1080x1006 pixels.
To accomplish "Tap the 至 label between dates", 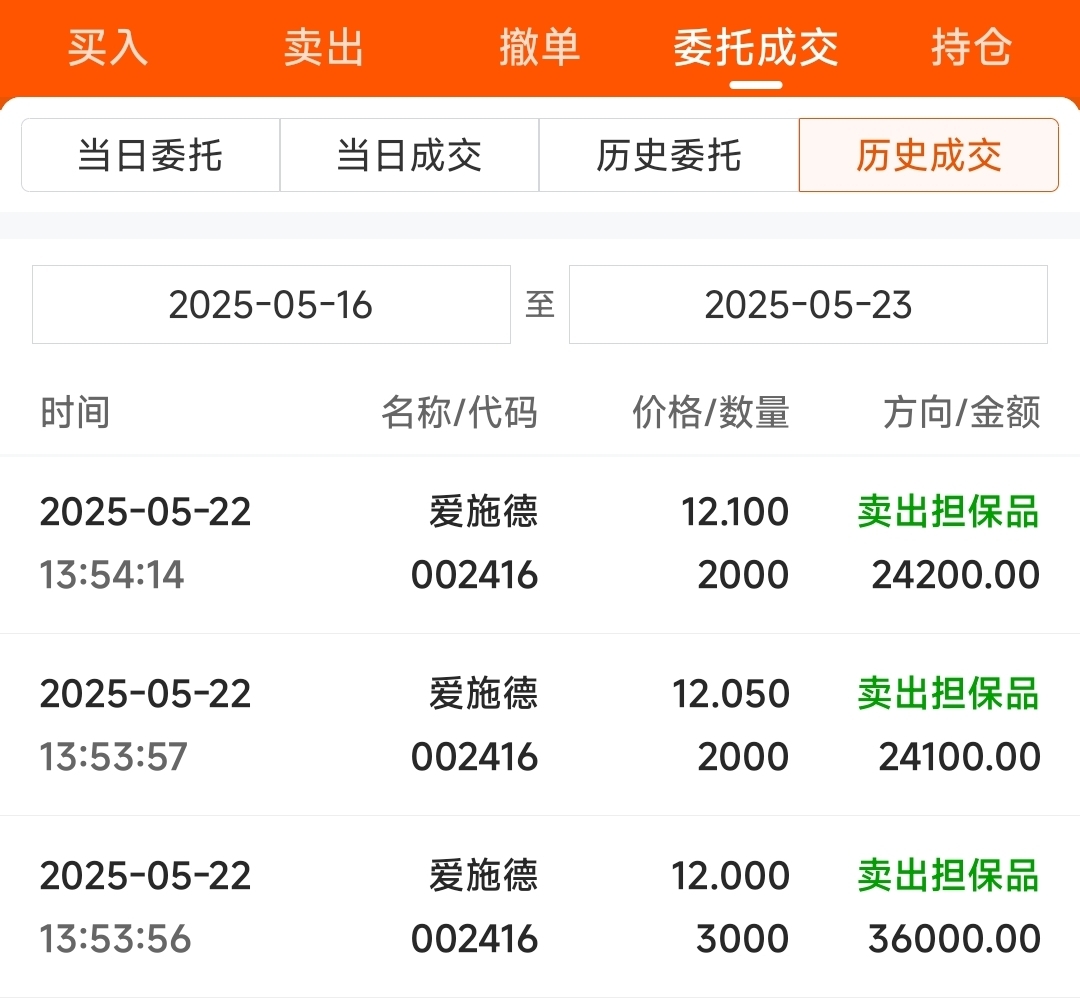I will (x=540, y=304).
